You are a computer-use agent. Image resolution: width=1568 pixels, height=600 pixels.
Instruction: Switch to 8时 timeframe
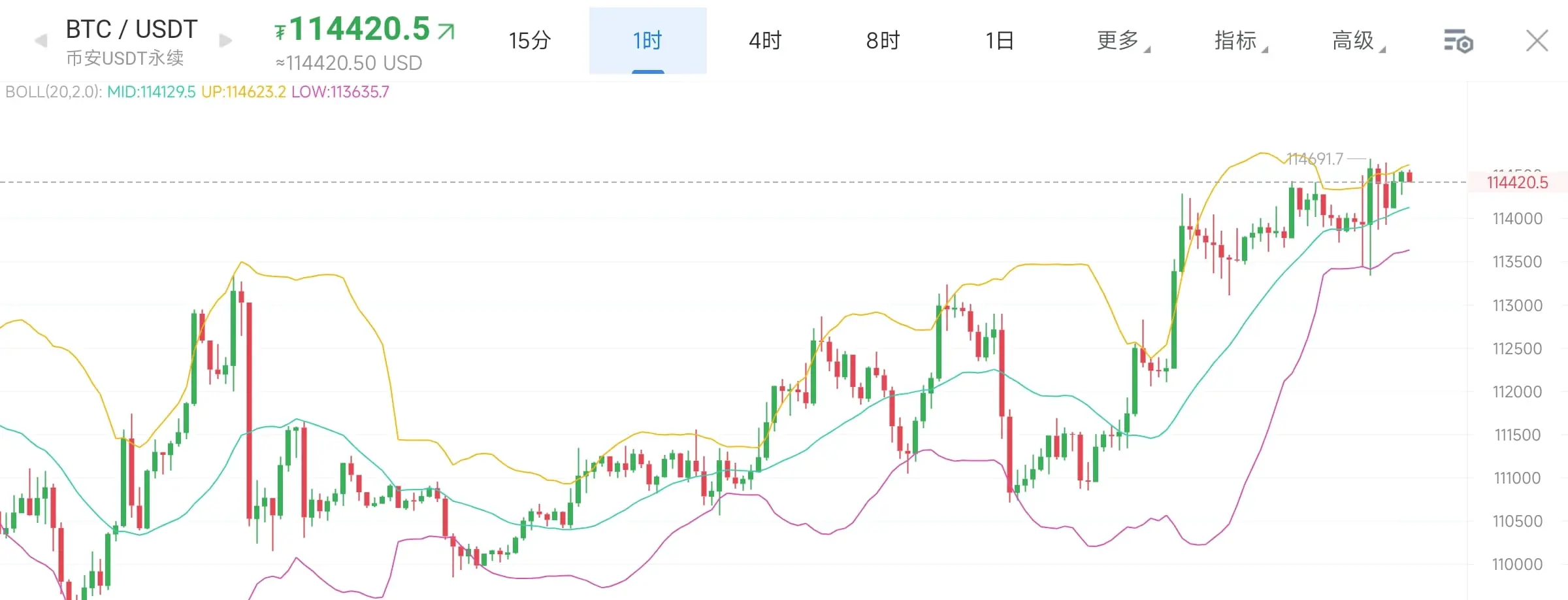point(883,41)
